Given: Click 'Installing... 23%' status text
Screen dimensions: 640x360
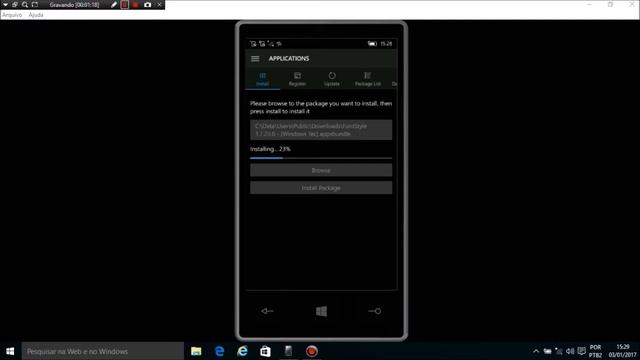Looking at the screenshot, I should click(x=271, y=149).
